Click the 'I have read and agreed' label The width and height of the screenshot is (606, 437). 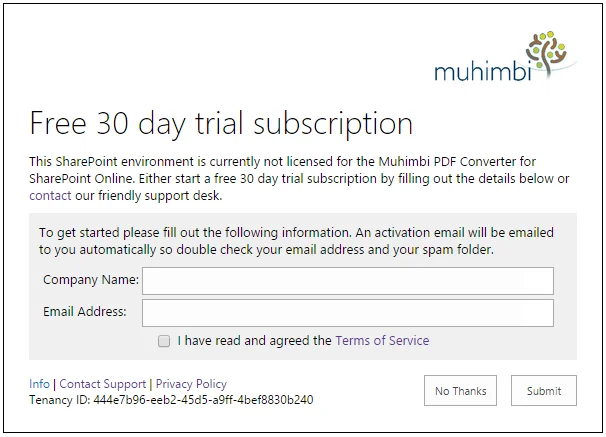pos(254,341)
